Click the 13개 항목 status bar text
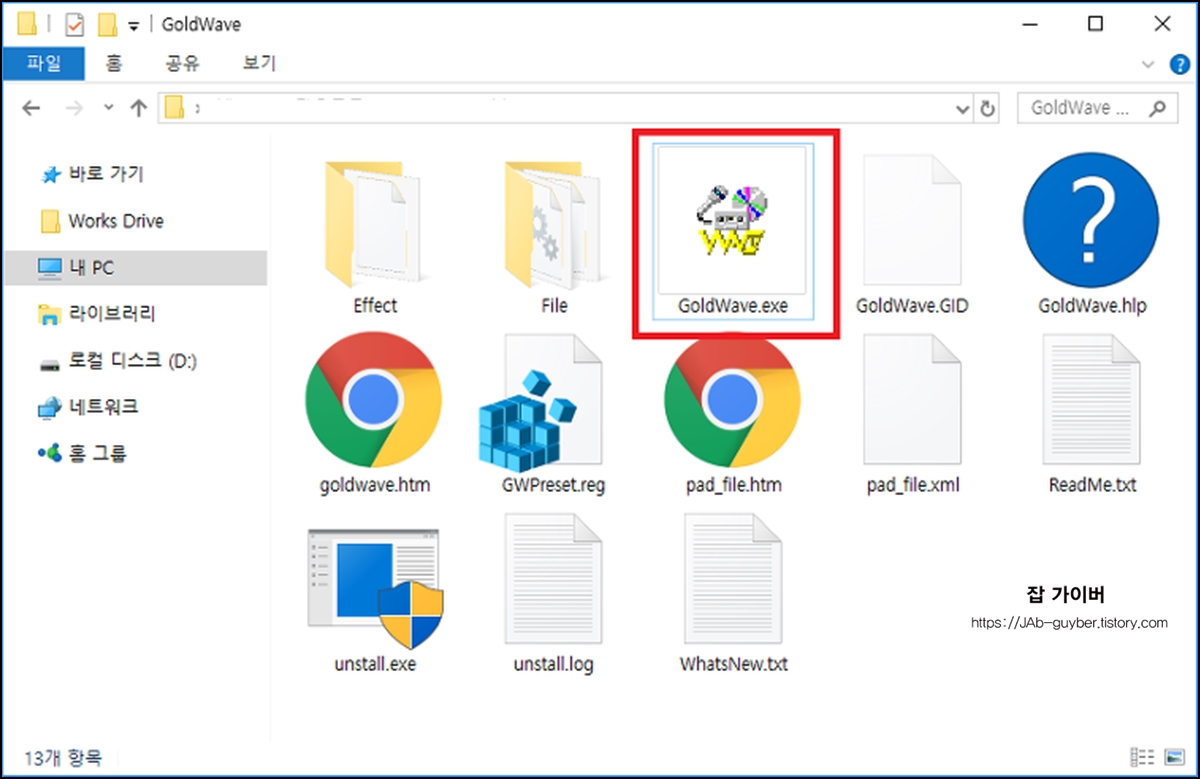Screen dimensions: 1200x779 click(x=62, y=757)
